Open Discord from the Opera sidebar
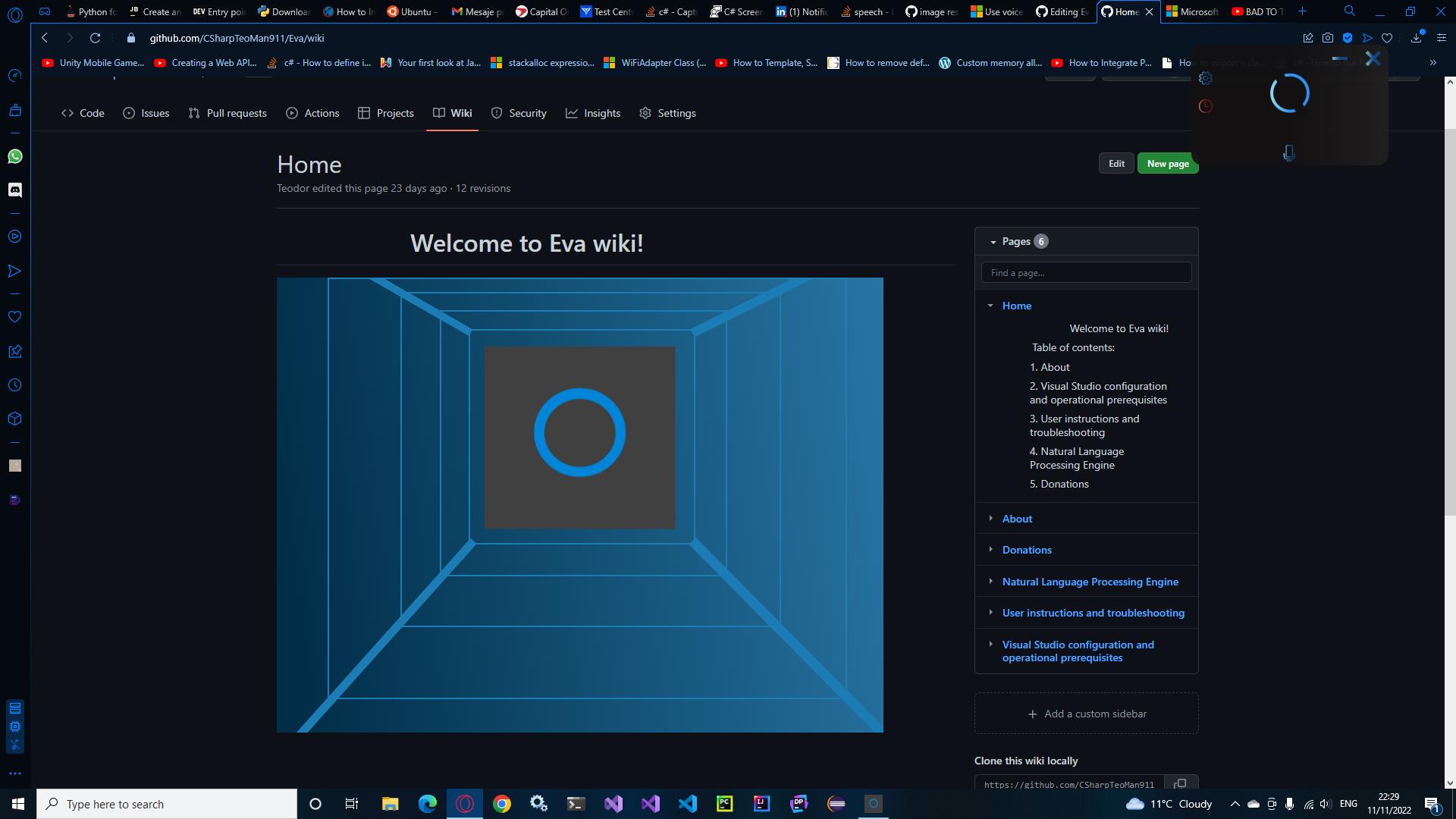This screenshot has width=1456, height=819. [x=14, y=190]
